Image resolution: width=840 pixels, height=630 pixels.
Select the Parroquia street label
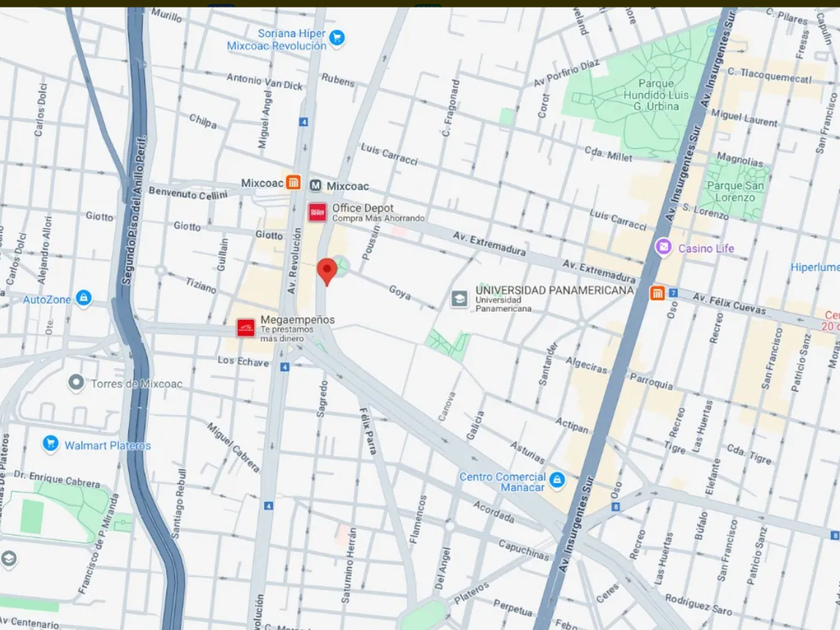[x=651, y=381]
